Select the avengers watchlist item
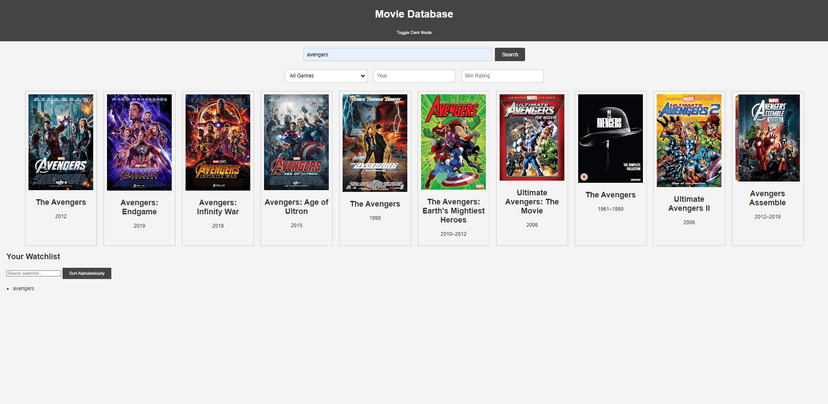Image resolution: width=828 pixels, height=404 pixels. coord(24,288)
